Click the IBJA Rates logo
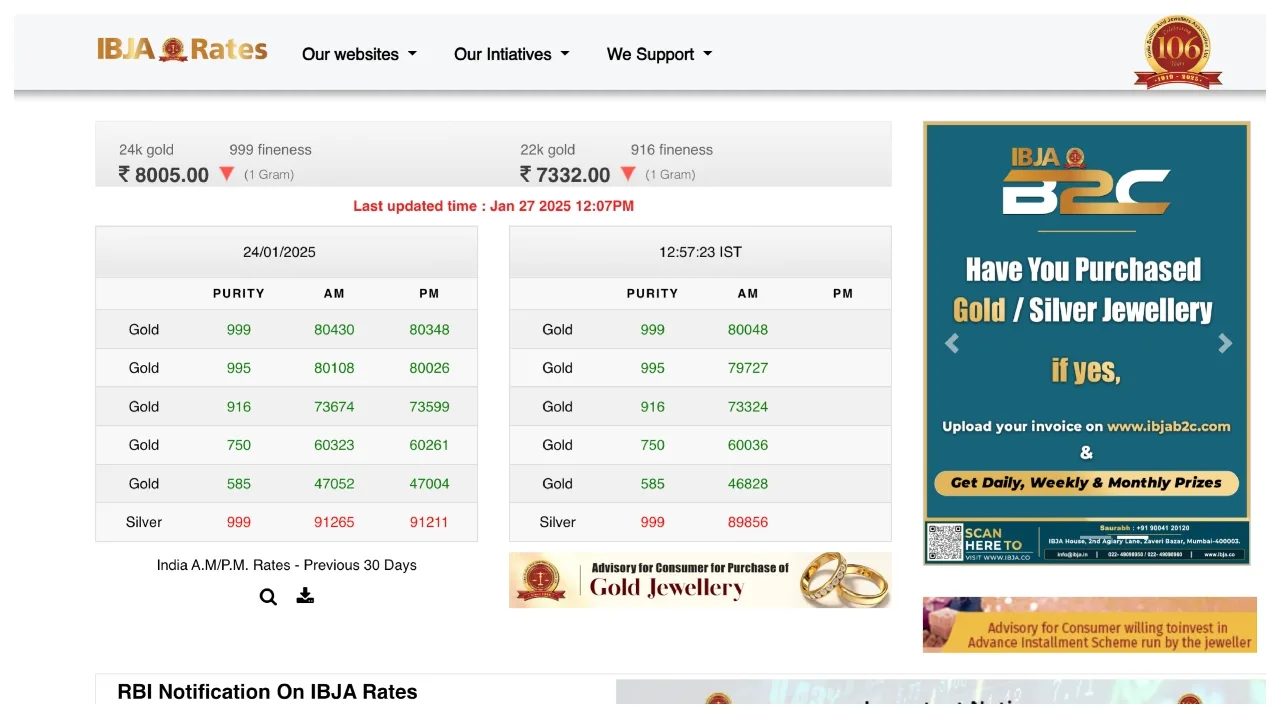 coord(182,49)
